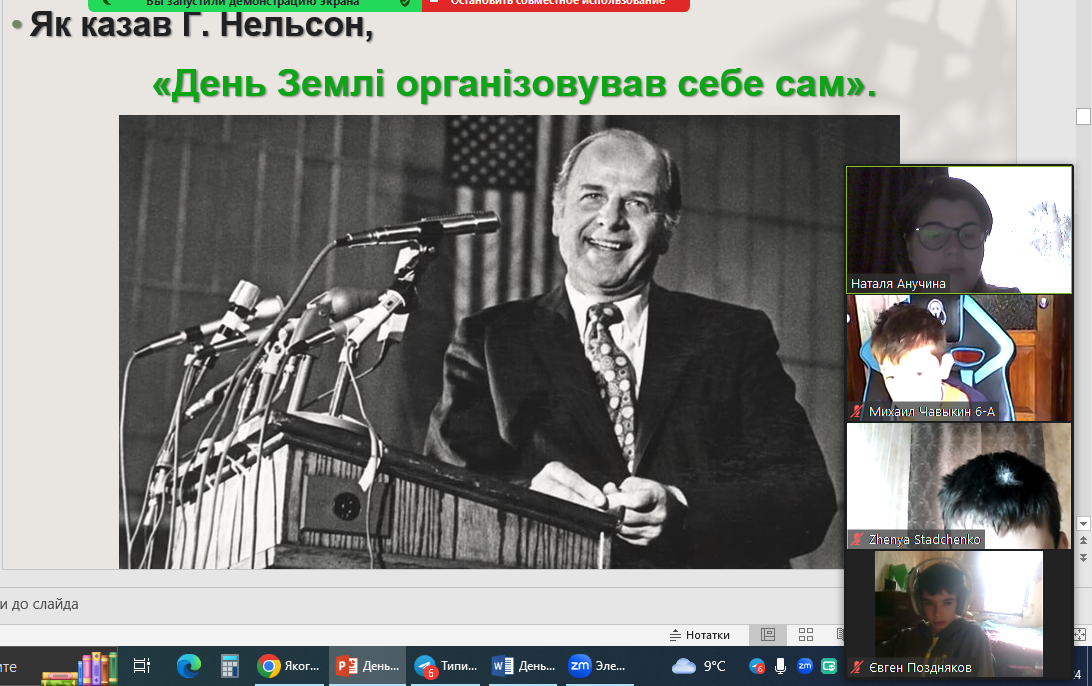This screenshot has height=686, width=1092.
Task: Open Calculator from taskbar
Action: coord(229,666)
